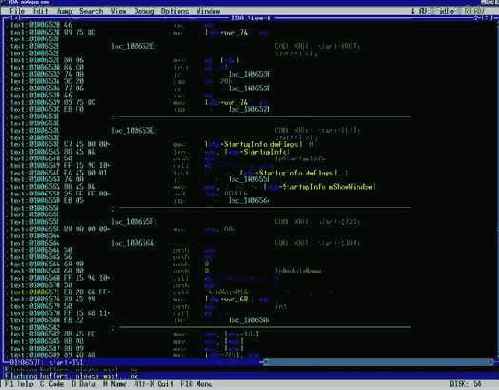The width and height of the screenshot is (499, 390).
Task: Click C Code in the status bar
Action: click(x=52, y=384)
